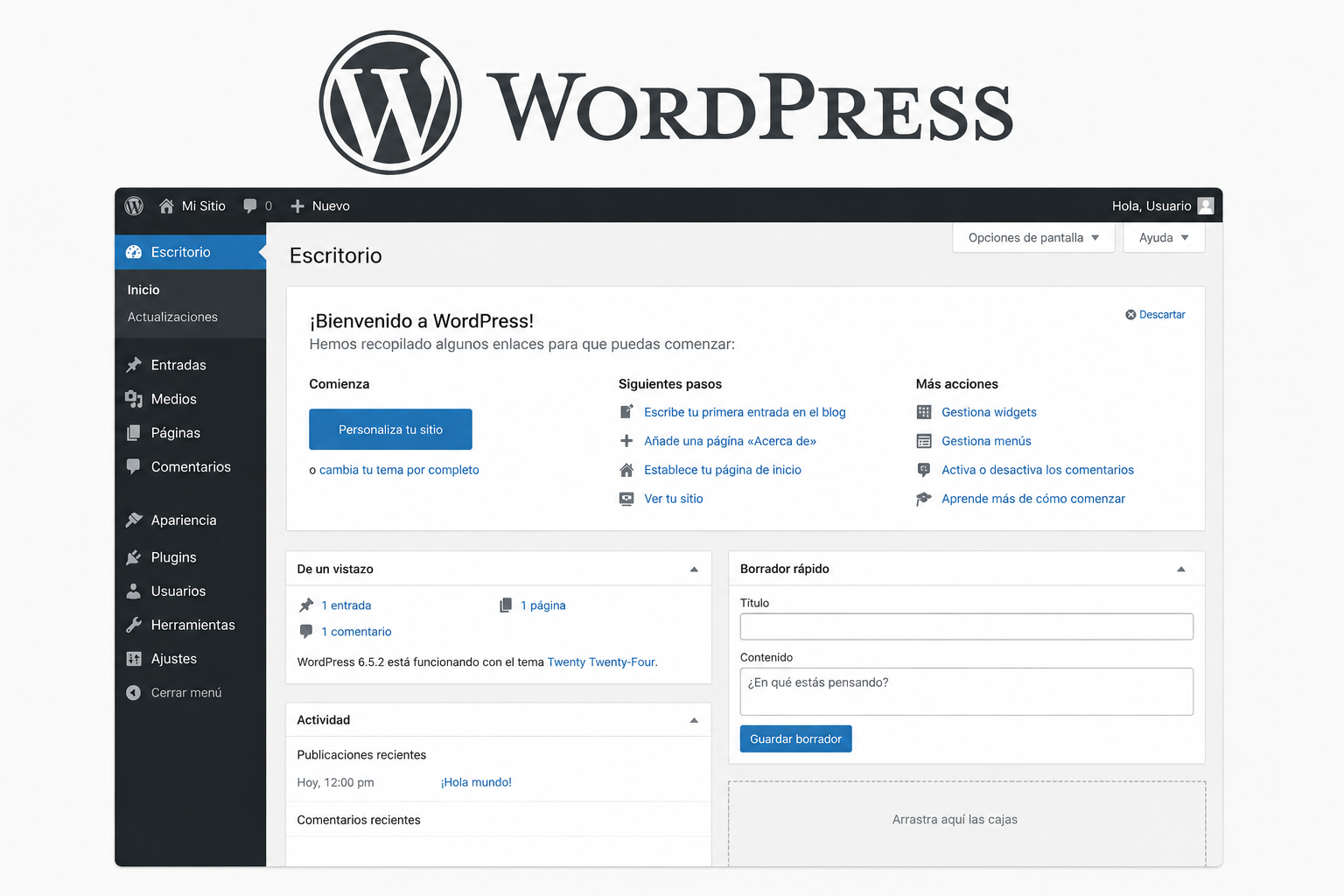
Task: Collapse the Actividad panel
Action: pos(694,721)
